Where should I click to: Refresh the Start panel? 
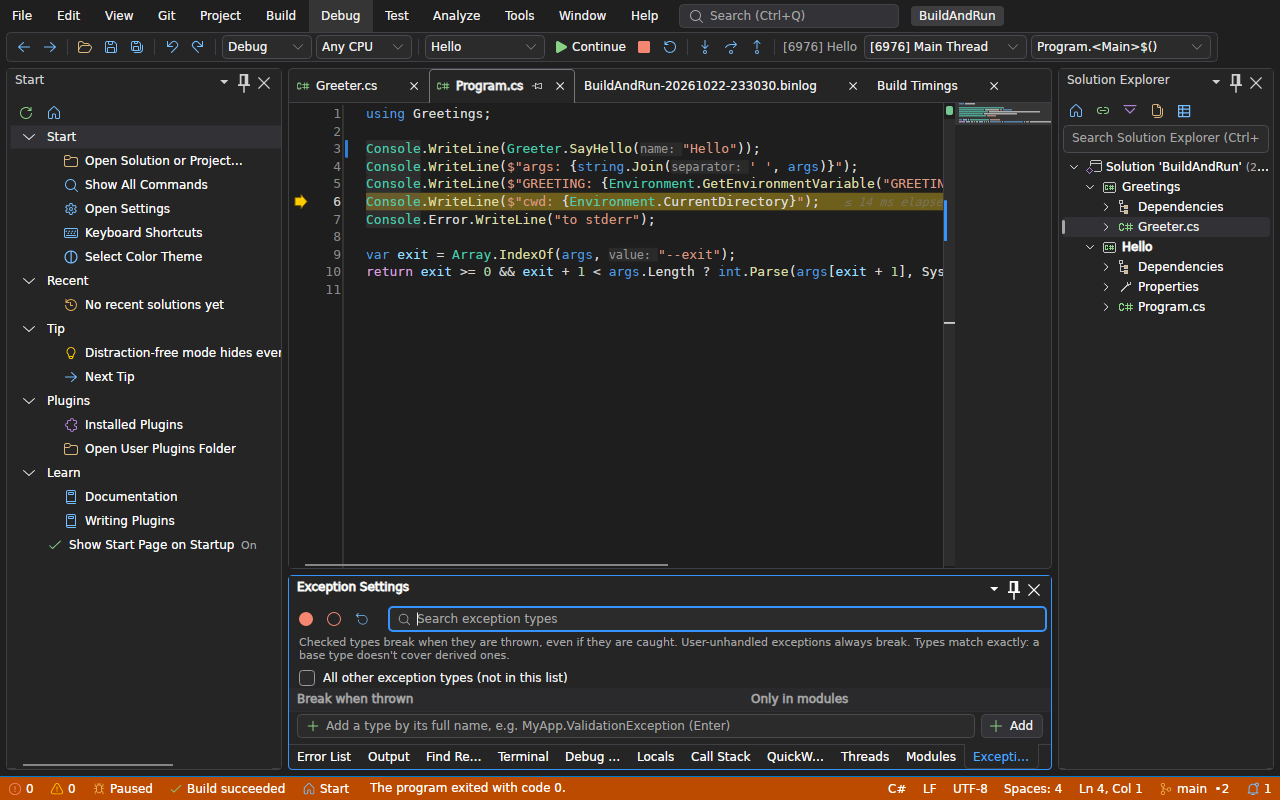26,113
